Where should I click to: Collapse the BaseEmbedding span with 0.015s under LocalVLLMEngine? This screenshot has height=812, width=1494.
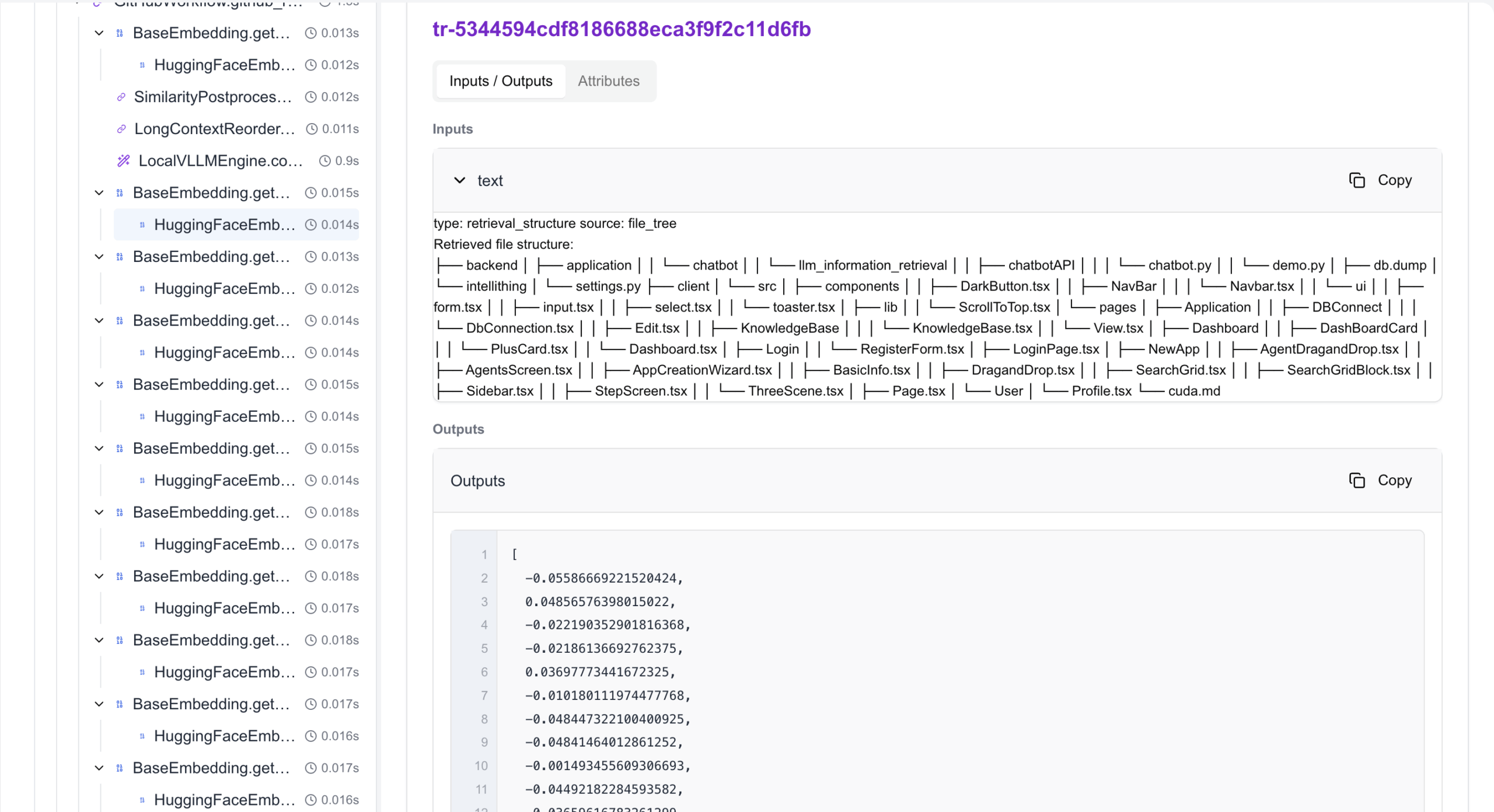point(99,192)
